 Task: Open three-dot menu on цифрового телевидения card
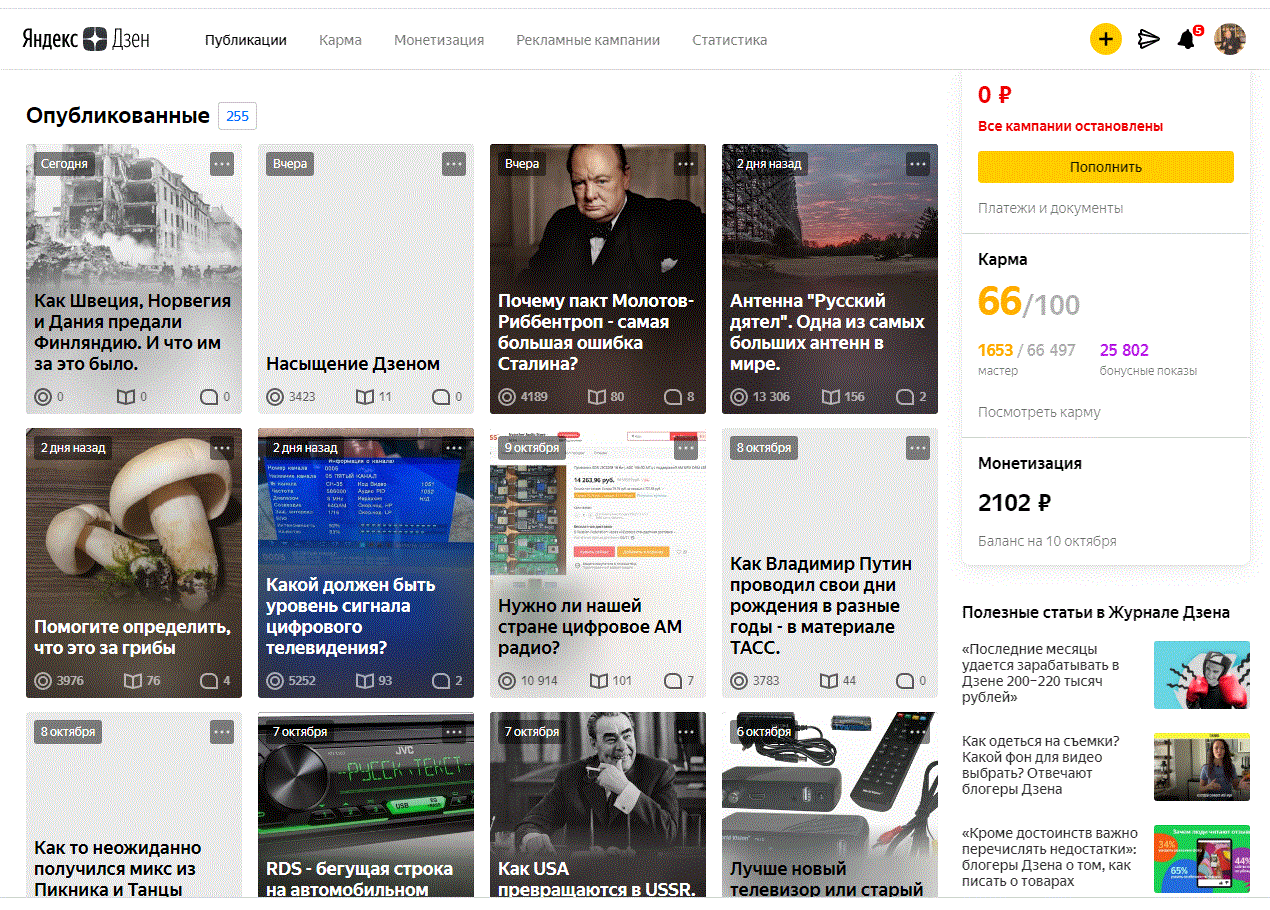pyautogui.click(x=454, y=447)
